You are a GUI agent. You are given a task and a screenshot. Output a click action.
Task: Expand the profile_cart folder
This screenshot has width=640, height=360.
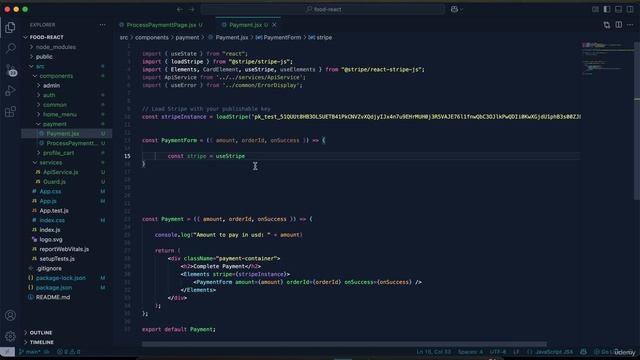(x=58, y=153)
